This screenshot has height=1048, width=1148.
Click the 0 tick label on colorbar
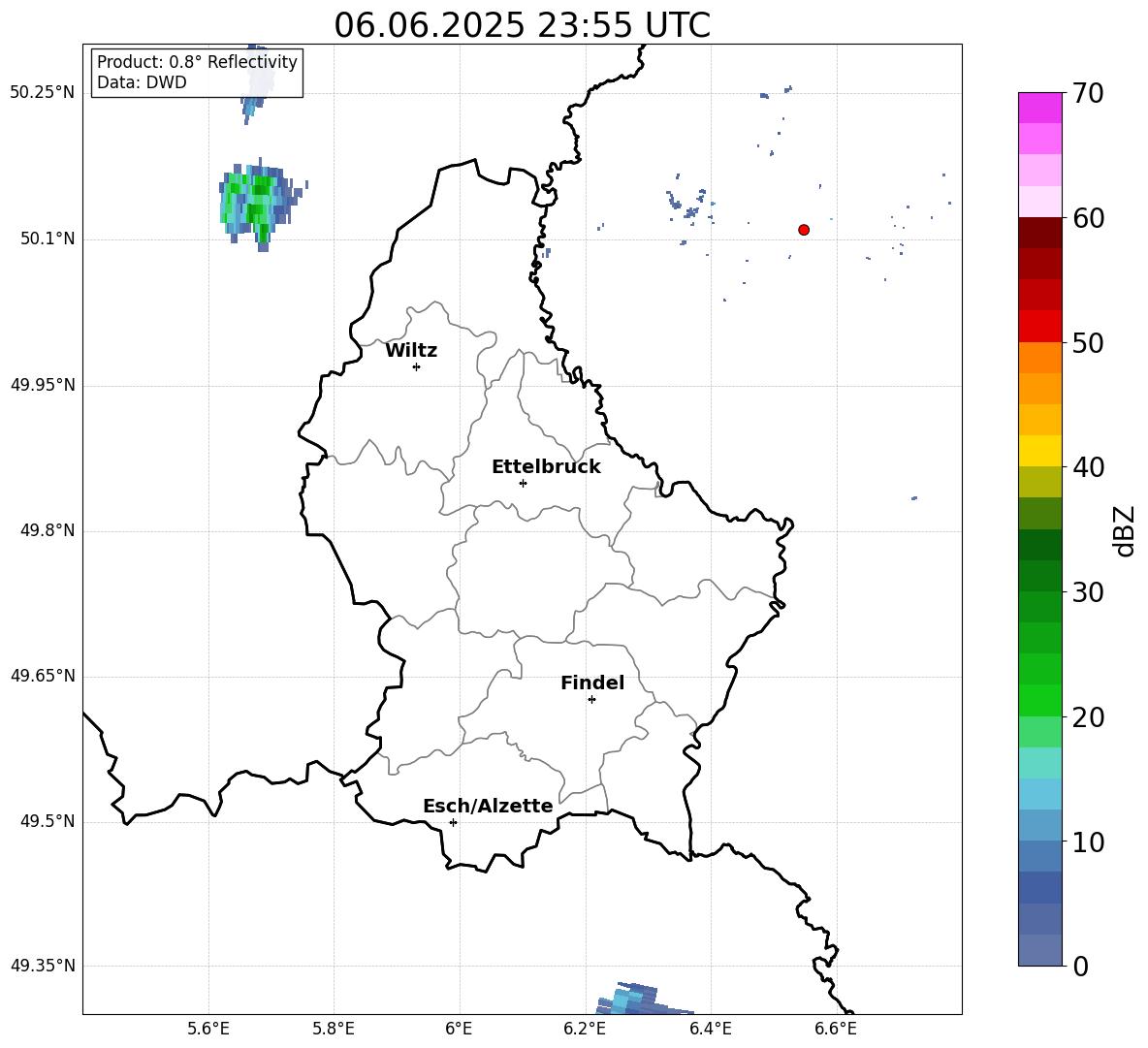(x=1080, y=967)
